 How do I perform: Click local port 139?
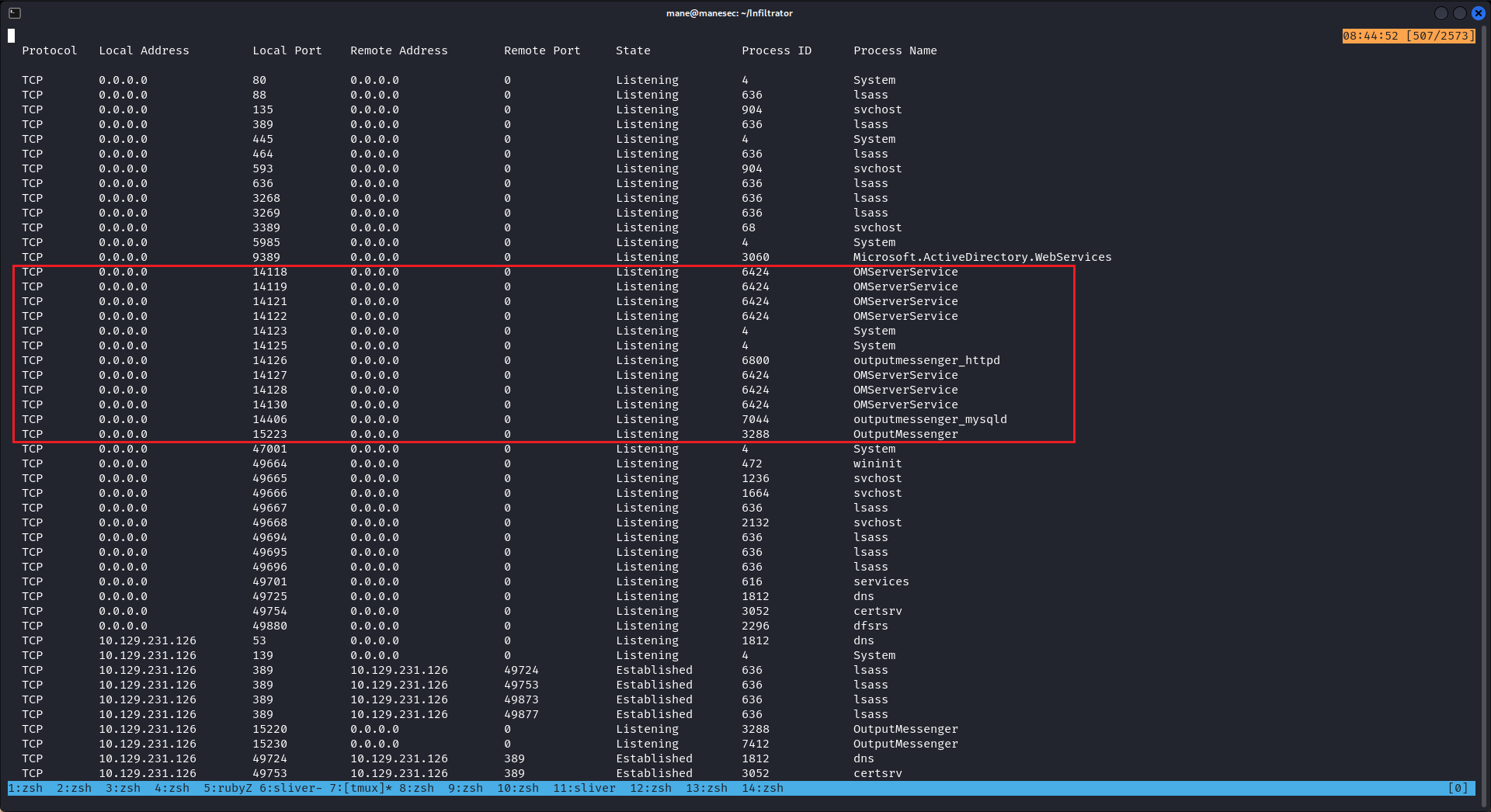click(x=262, y=655)
